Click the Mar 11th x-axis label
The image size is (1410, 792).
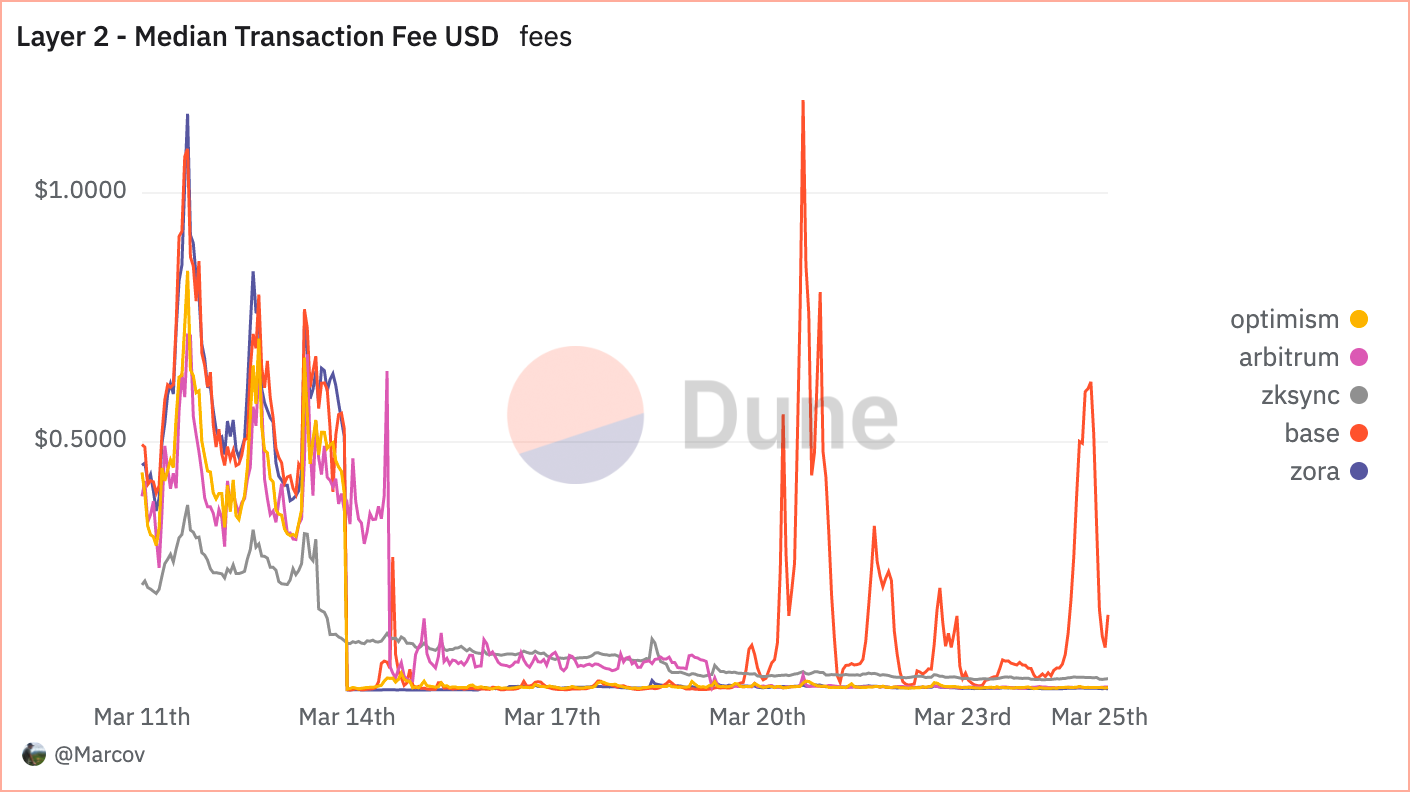(x=142, y=717)
